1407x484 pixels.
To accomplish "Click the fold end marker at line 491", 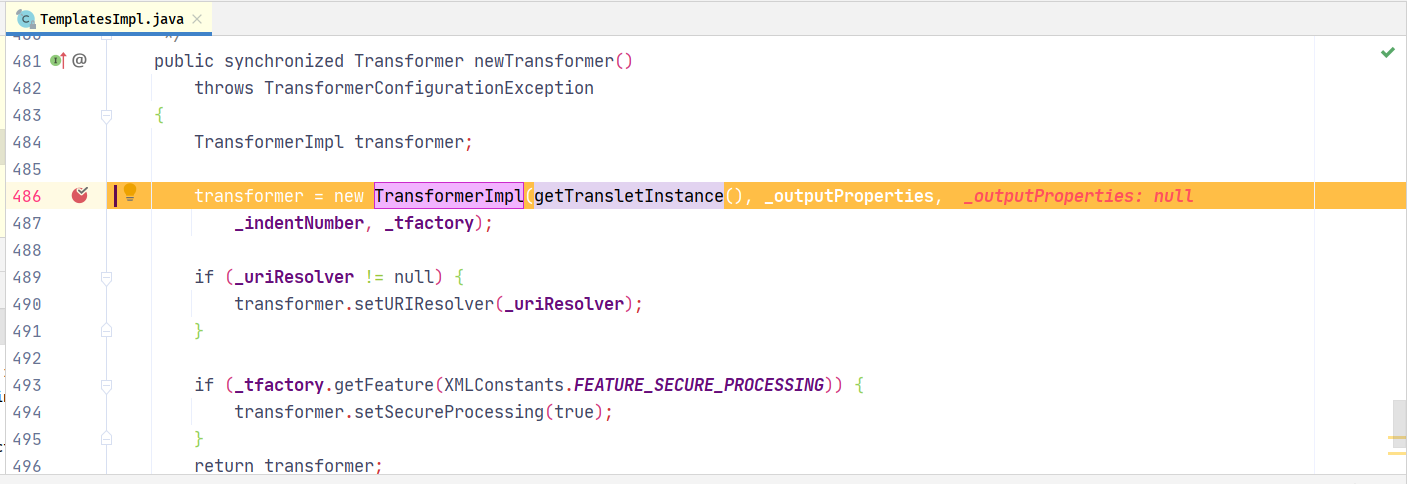I will 107,331.
